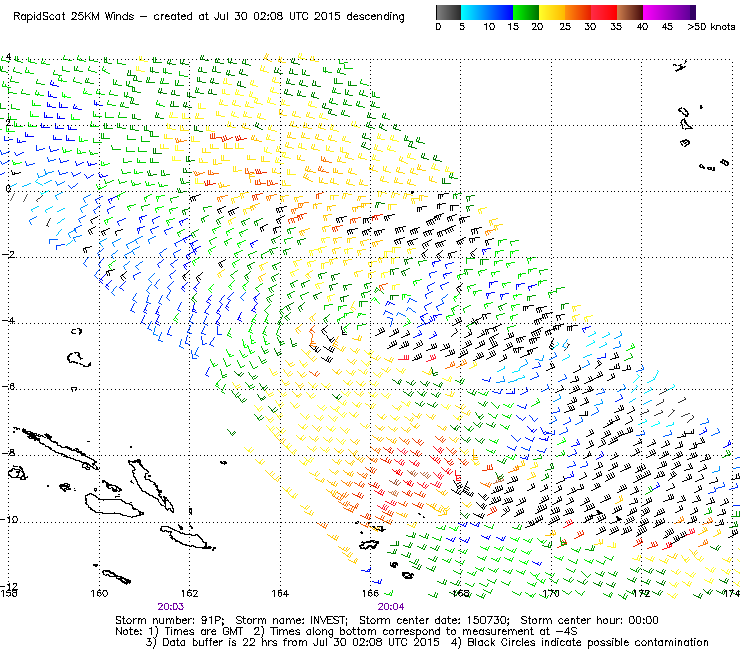This screenshot has height=650, width=740.
Task: Click the title text 'RapidScat 25KM Winds'
Action: [74, 17]
